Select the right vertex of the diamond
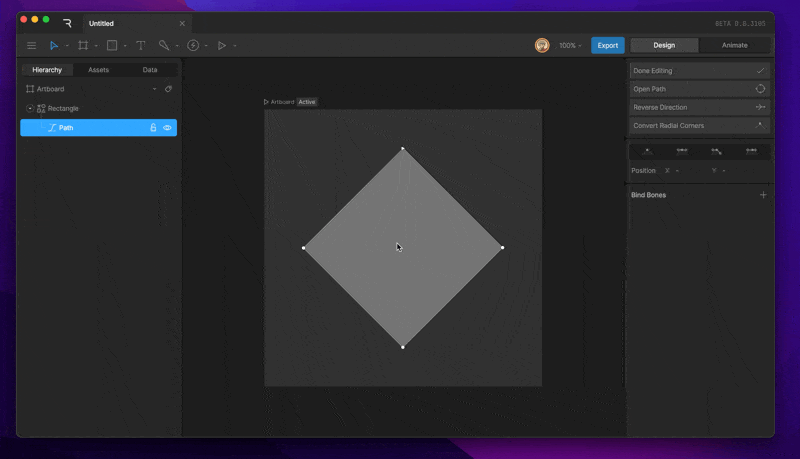Viewport: 800px width, 459px height. (503, 248)
